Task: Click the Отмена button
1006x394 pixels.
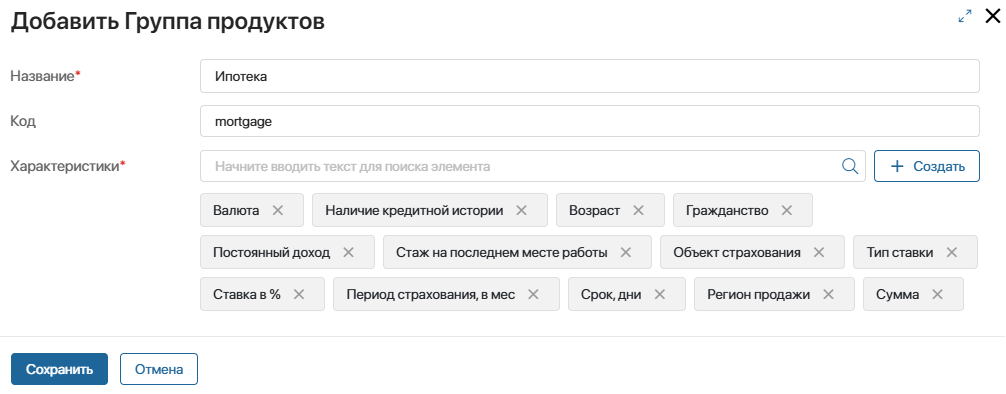Action: 159,370
